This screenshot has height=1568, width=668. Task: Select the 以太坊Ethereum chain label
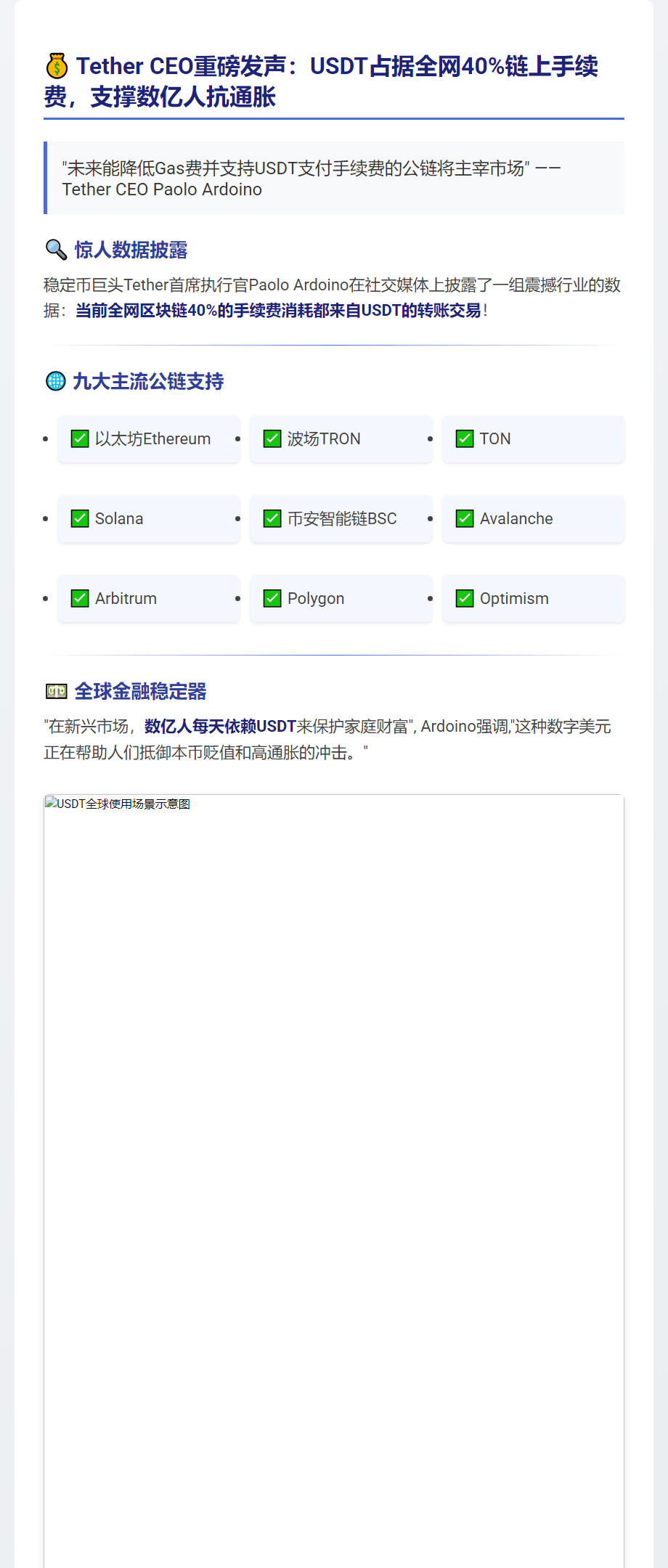152,438
